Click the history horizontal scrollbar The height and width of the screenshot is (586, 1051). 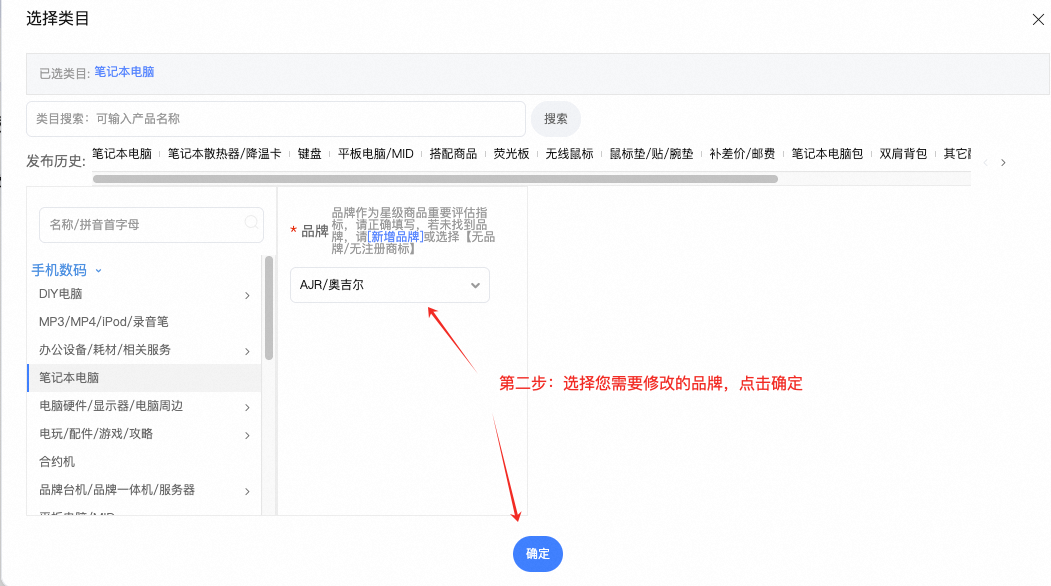pyautogui.click(x=435, y=179)
